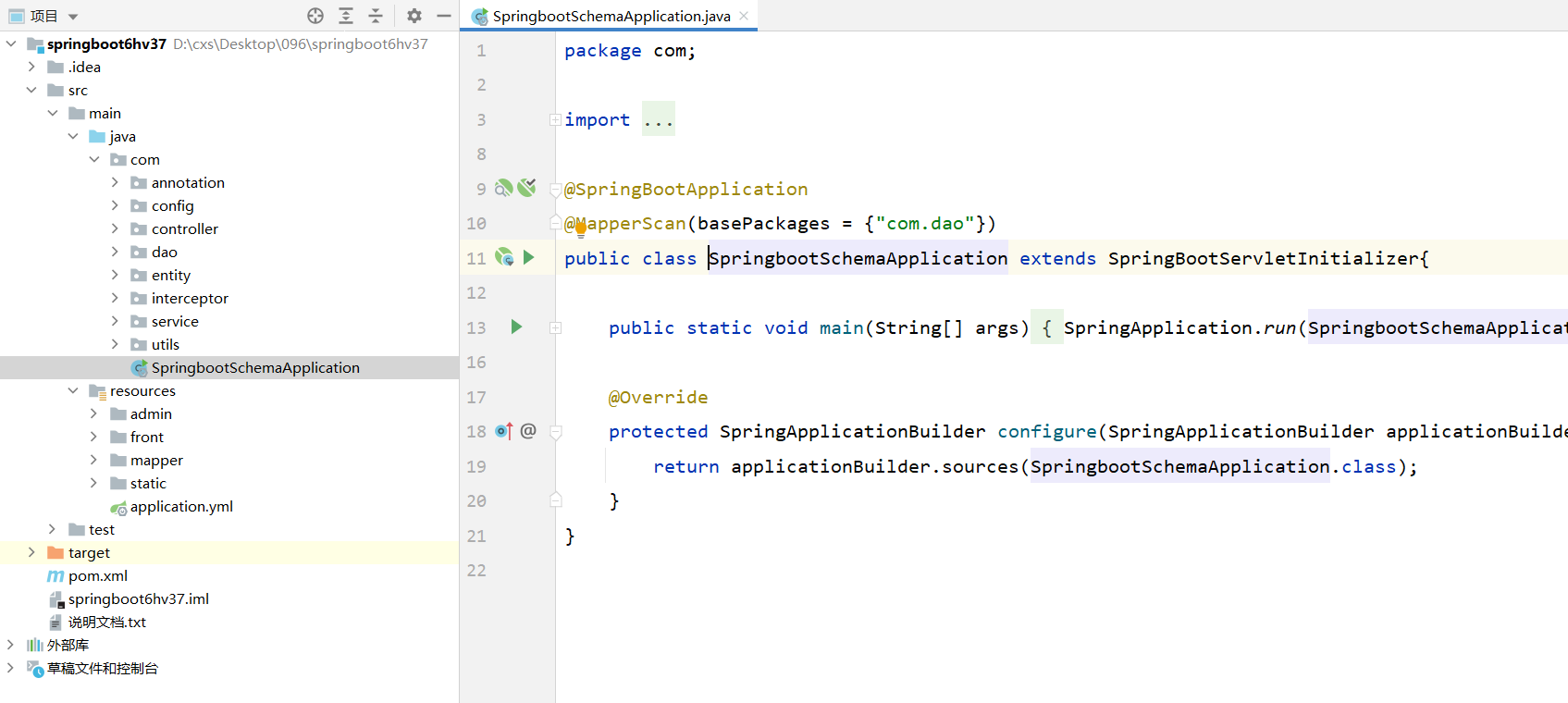Collapse the main folder

click(53, 113)
